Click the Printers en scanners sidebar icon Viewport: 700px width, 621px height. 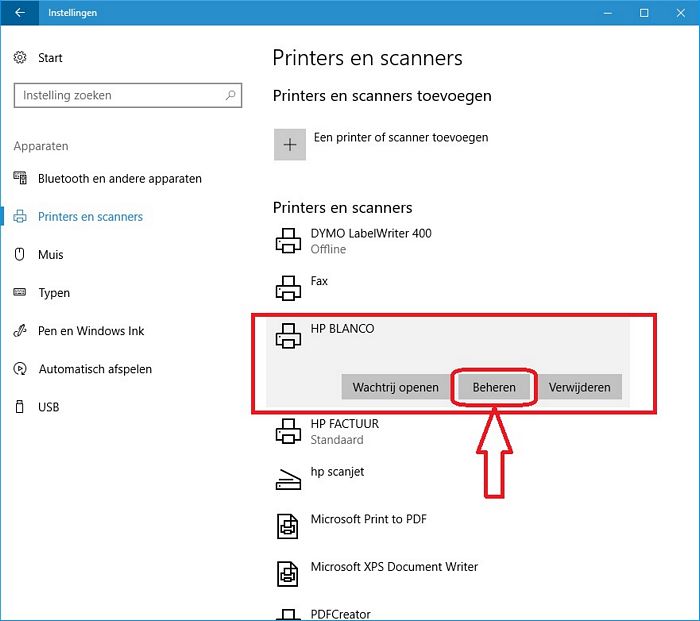tap(20, 217)
